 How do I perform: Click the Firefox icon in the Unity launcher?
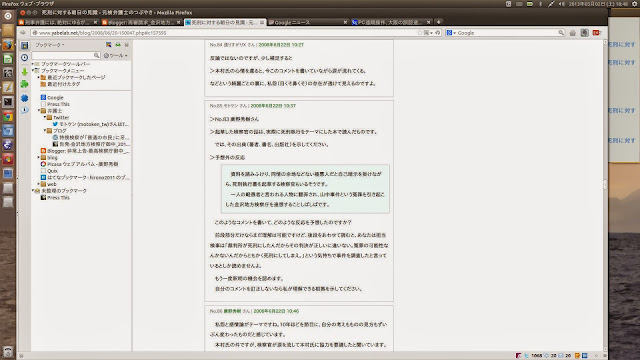pos(8,44)
